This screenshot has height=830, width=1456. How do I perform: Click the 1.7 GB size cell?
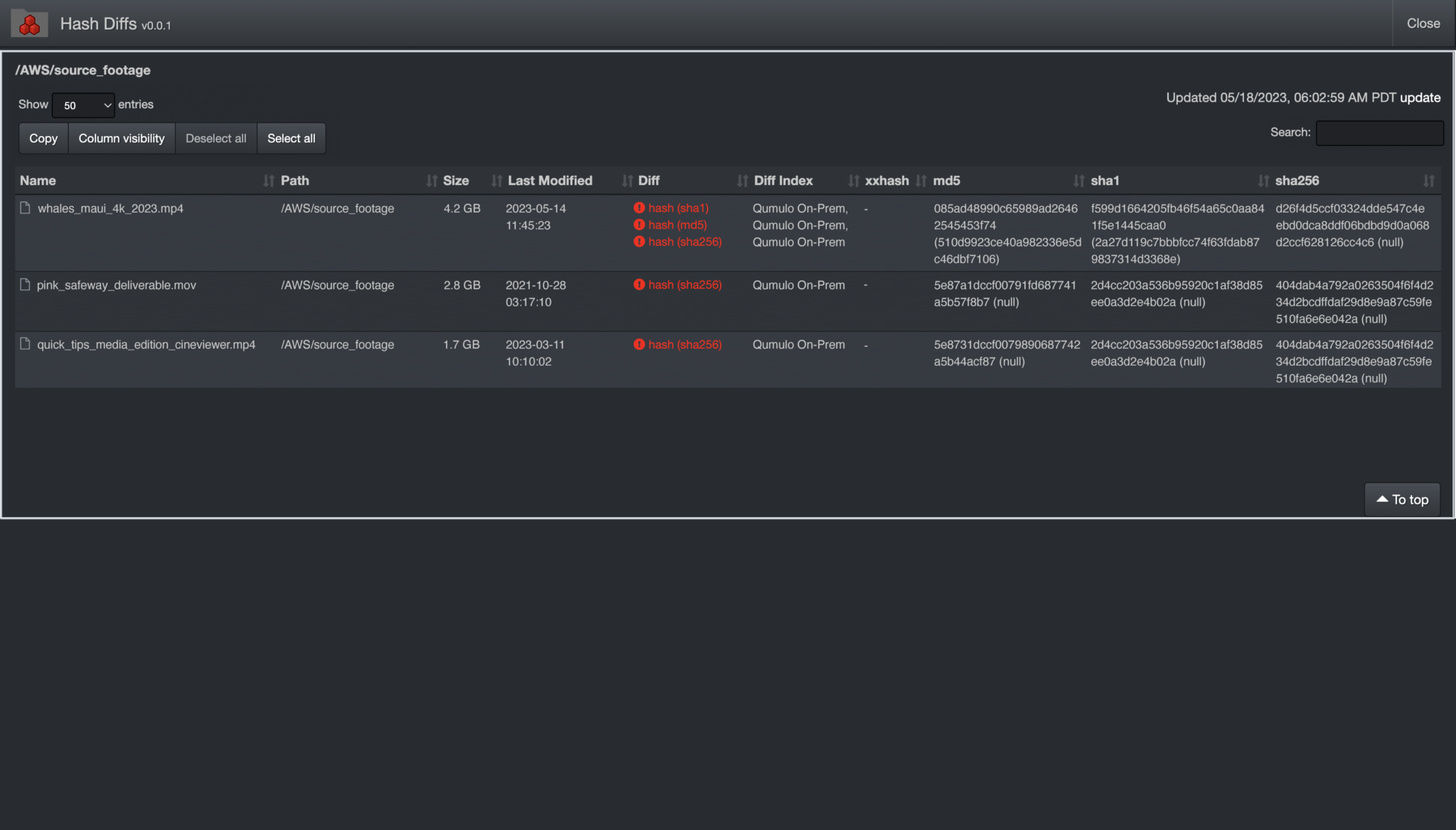click(461, 345)
